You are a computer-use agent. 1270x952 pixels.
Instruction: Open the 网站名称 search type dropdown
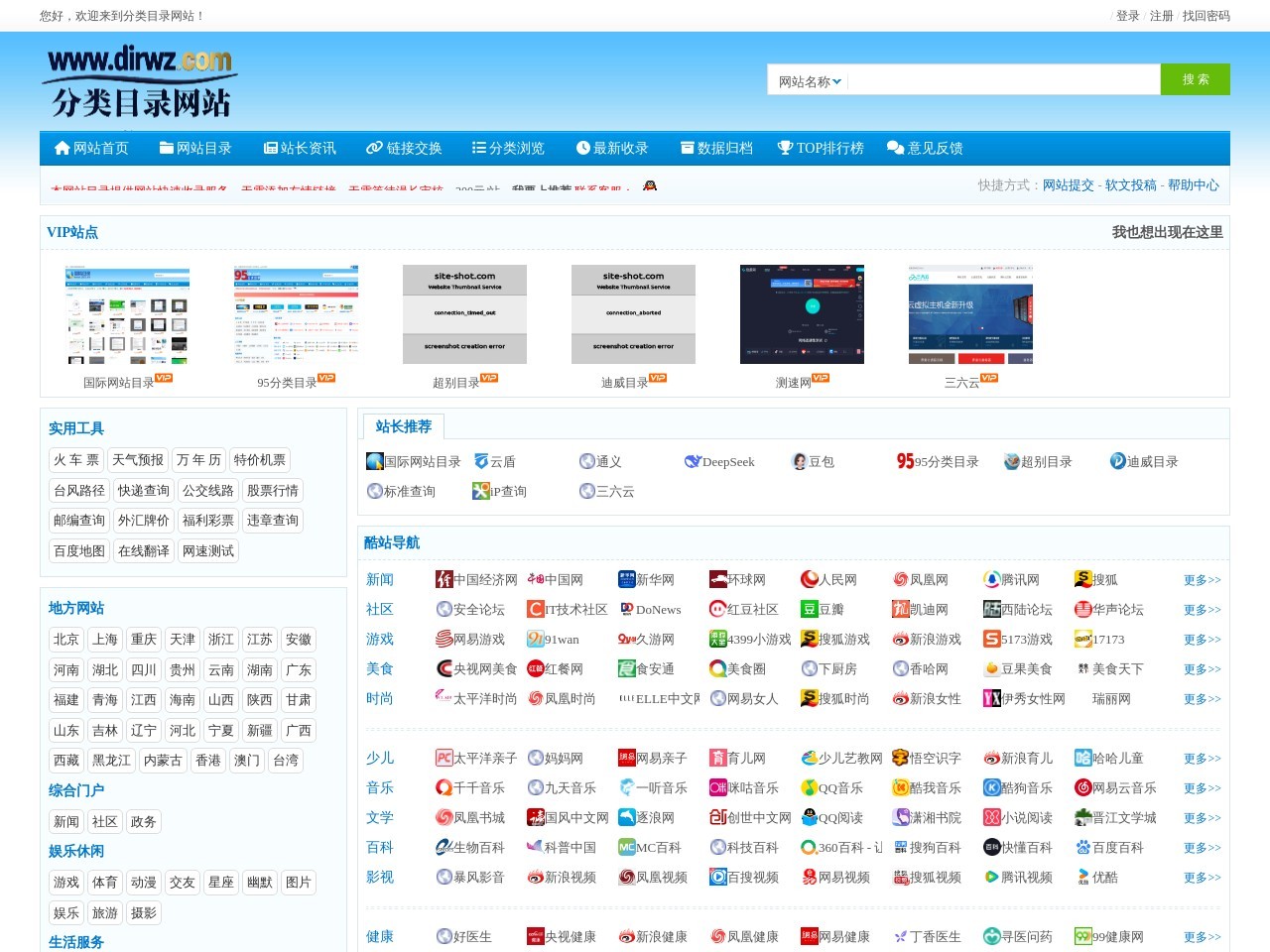coord(809,81)
